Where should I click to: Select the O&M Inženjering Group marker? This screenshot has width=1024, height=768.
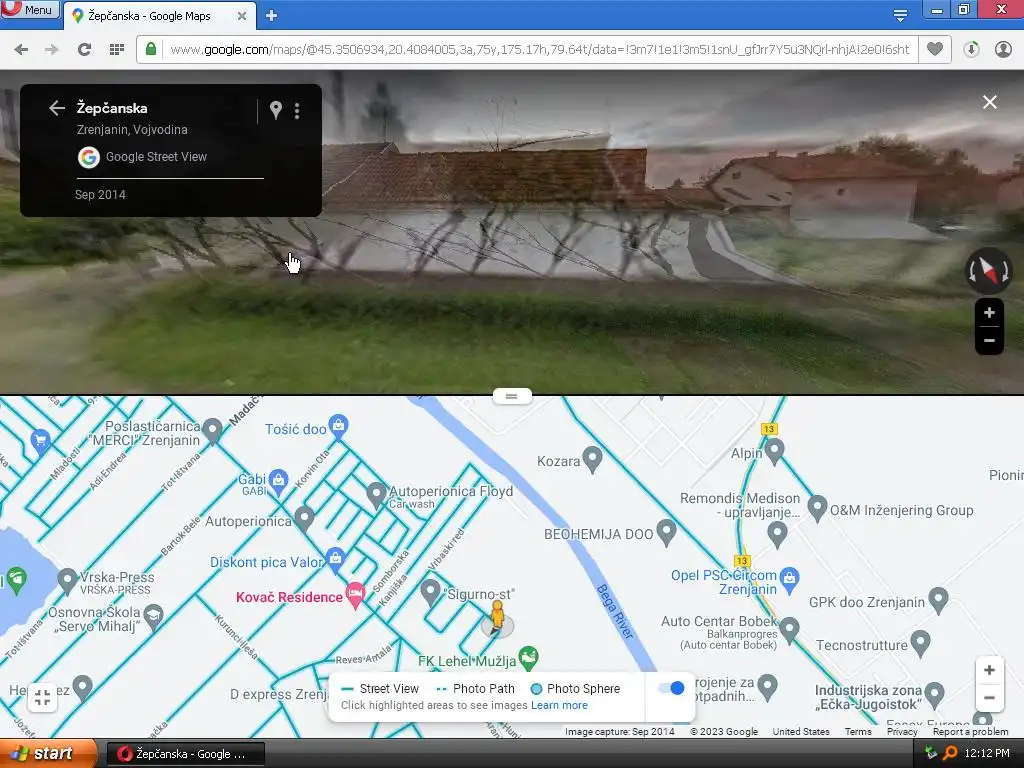(x=818, y=508)
